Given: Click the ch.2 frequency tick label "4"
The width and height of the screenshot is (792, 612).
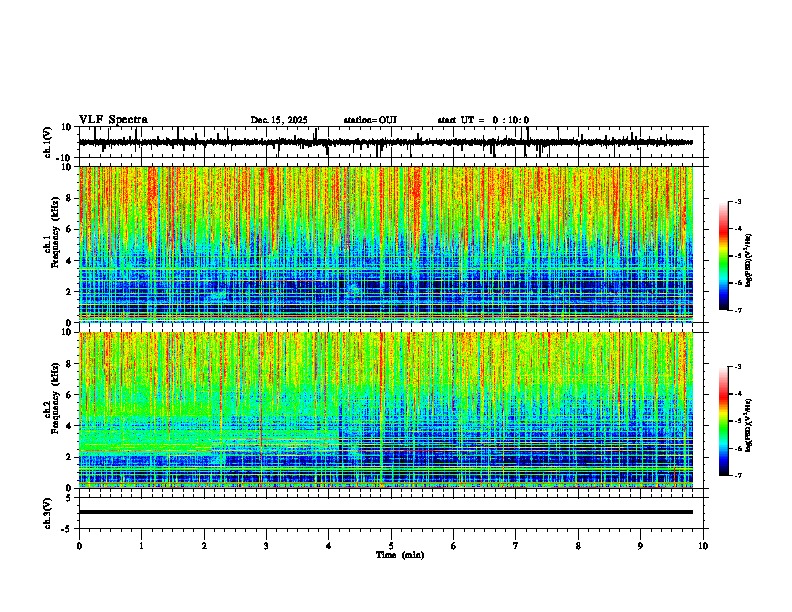Looking at the screenshot, I should click(70, 426).
